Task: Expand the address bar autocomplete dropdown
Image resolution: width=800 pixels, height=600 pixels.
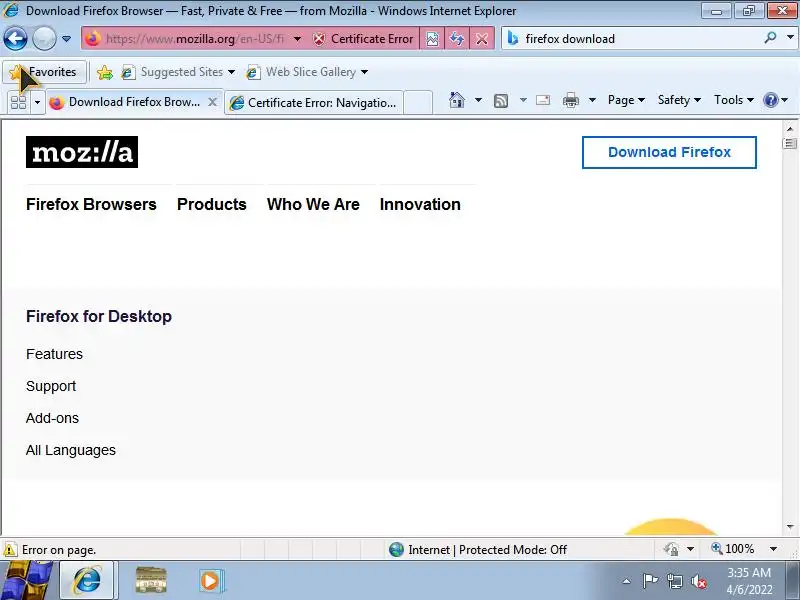Action: pyautogui.click(x=297, y=39)
